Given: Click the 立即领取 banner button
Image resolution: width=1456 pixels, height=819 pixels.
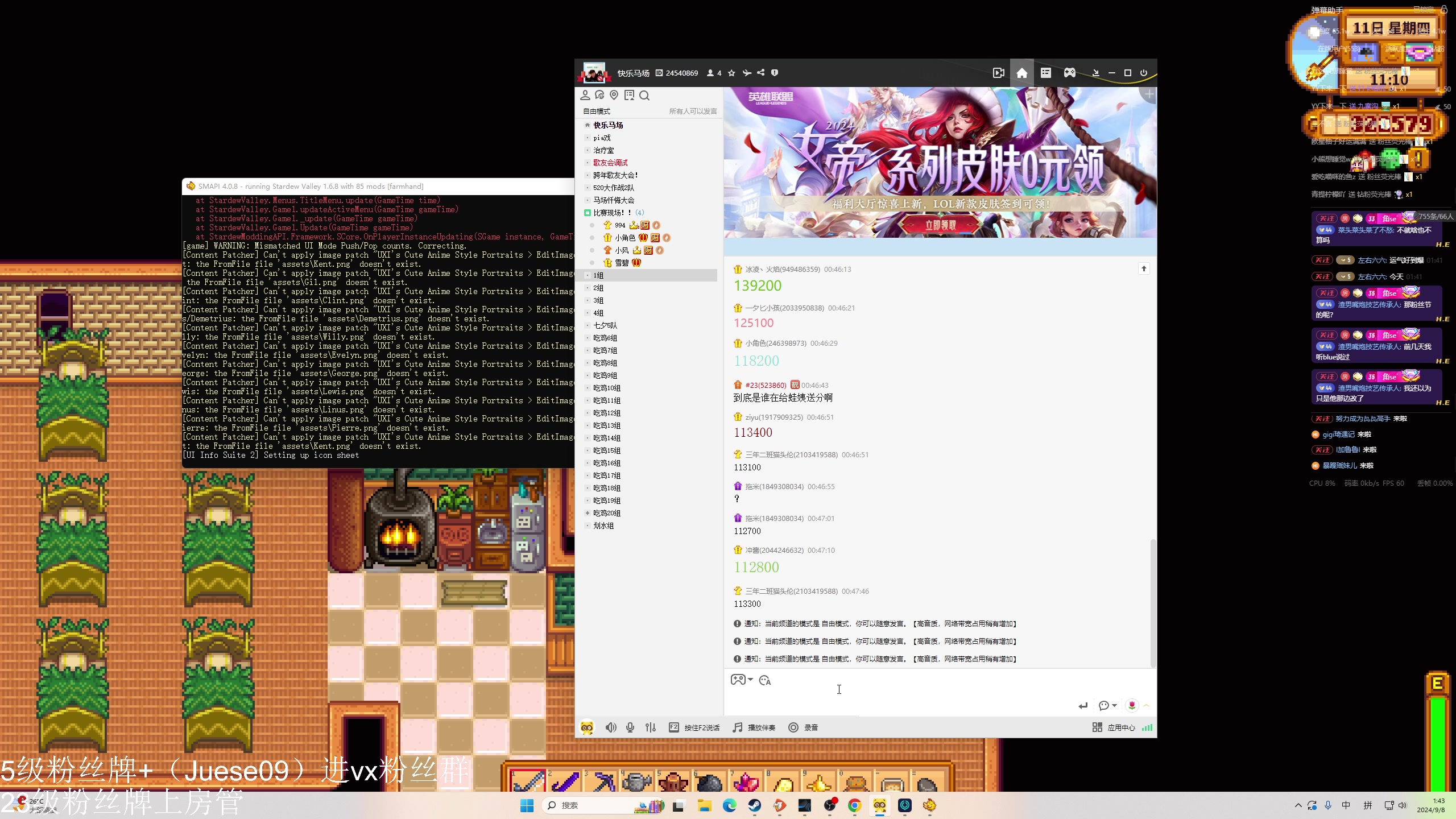Looking at the screenshot, I should (941, 225).
